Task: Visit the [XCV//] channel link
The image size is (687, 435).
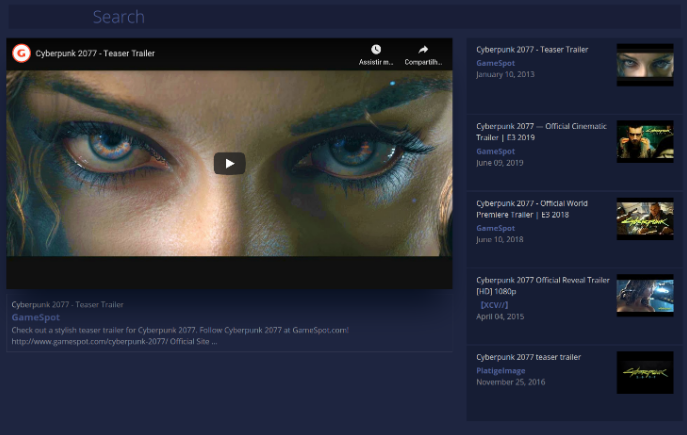Action: click(x=494, y=304)
